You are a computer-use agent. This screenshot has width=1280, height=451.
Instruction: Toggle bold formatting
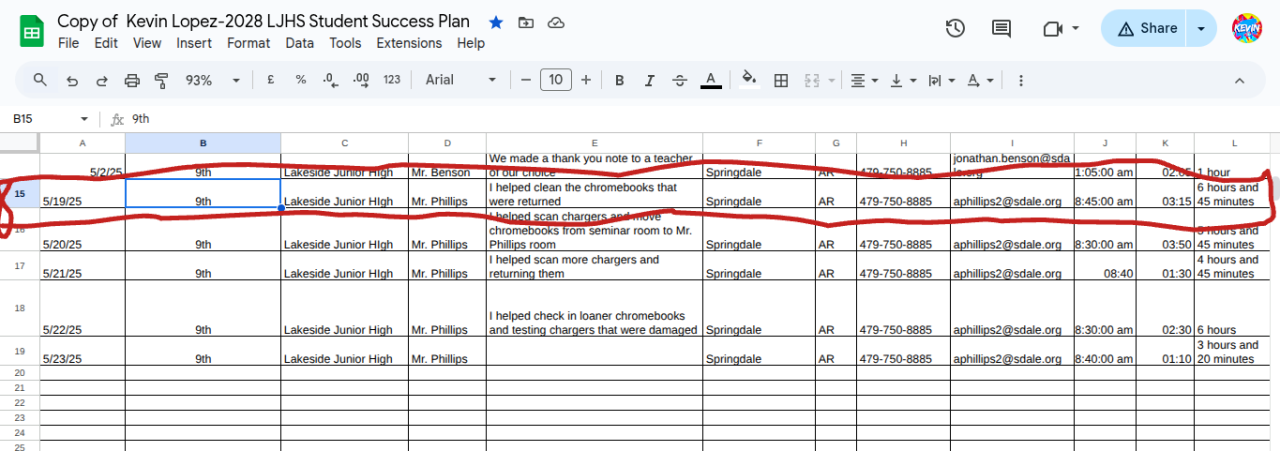[x=619, y=80]
